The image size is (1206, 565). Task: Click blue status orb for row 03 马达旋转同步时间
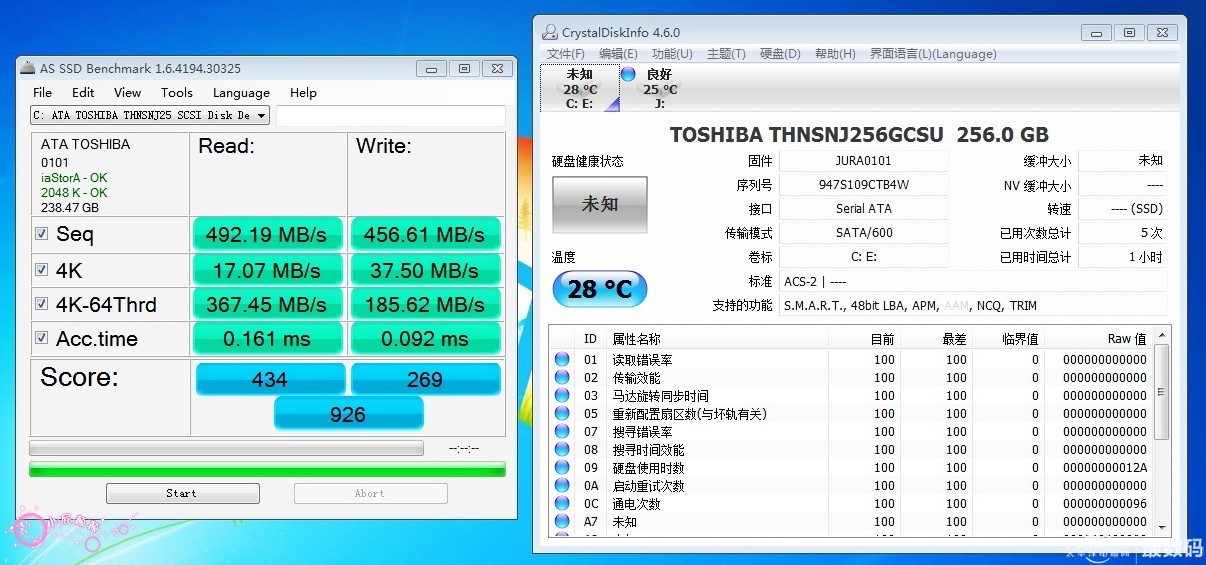click(x=562, y=396)
